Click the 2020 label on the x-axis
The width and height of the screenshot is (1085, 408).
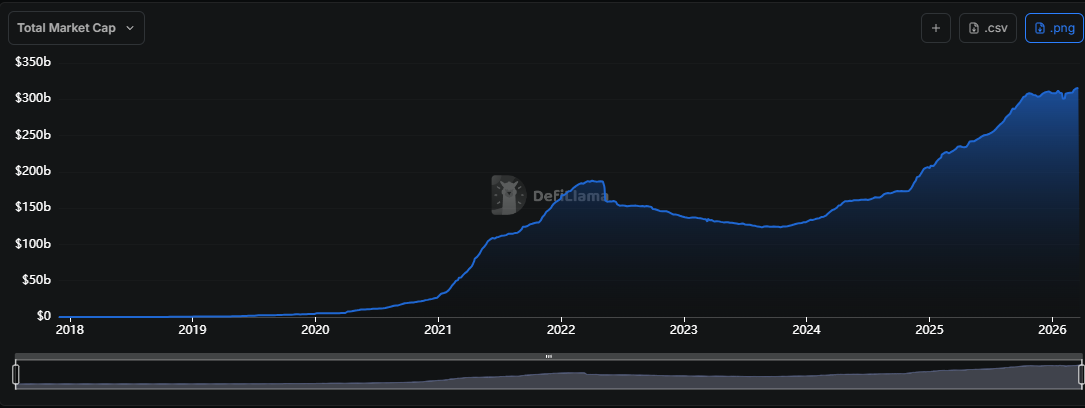coord(315,329)
